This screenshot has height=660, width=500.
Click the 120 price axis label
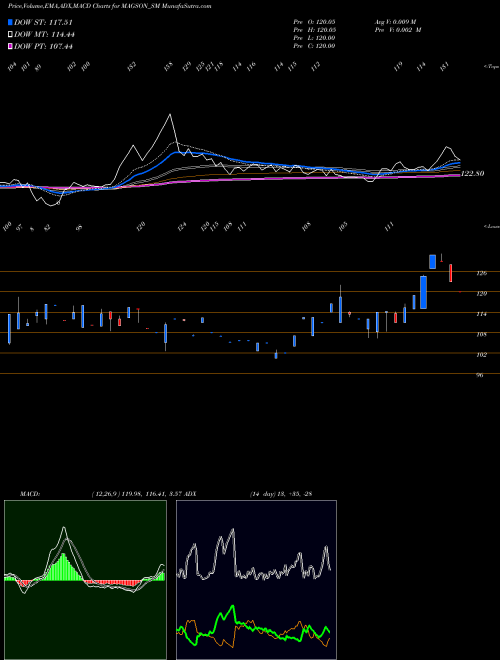click(x=481, y=293)
